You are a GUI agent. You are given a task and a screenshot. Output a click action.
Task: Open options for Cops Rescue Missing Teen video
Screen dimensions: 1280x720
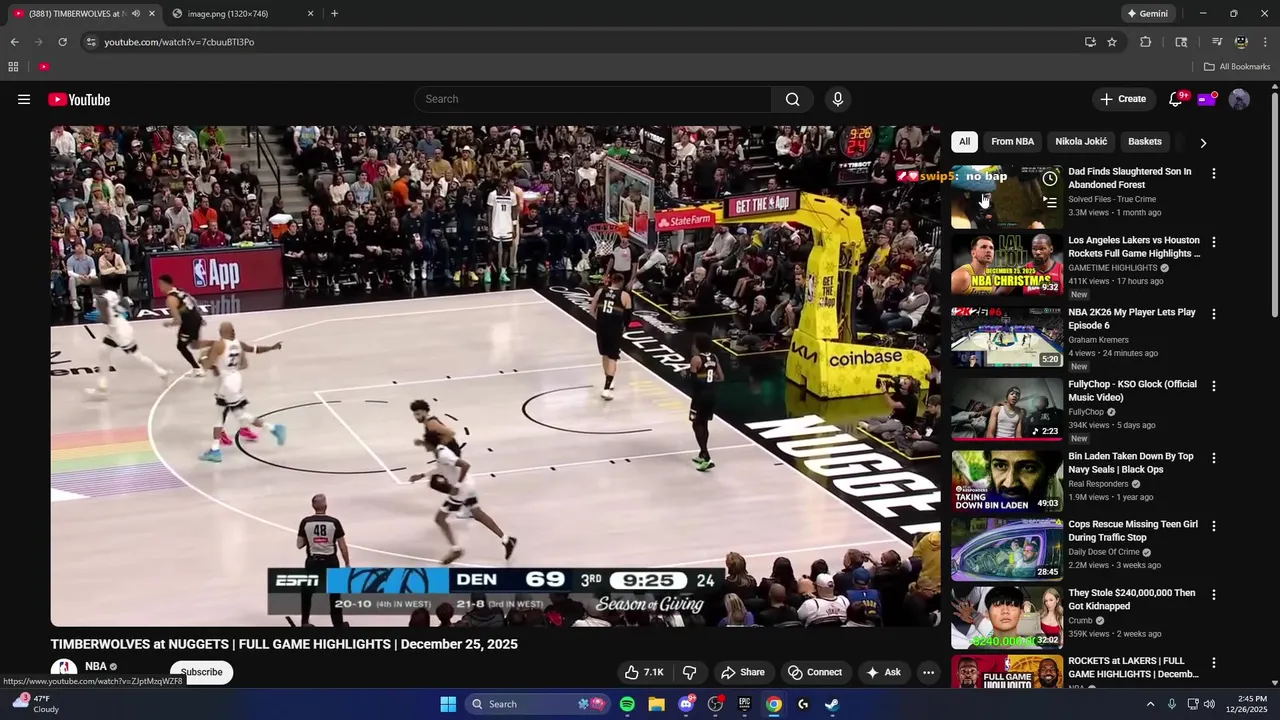tap(1213, 526)
